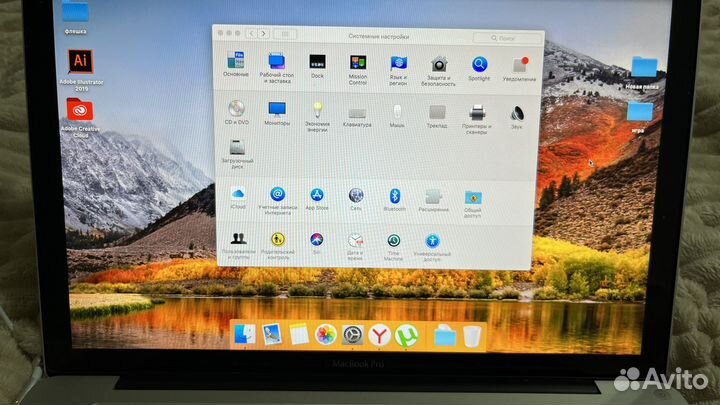720x405 pixels.
Task: Open CD и DVD preferences
Action: [236, 108]
